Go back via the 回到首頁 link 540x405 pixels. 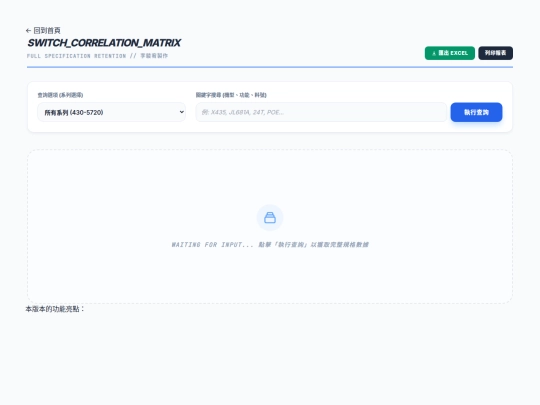(43, 31)
